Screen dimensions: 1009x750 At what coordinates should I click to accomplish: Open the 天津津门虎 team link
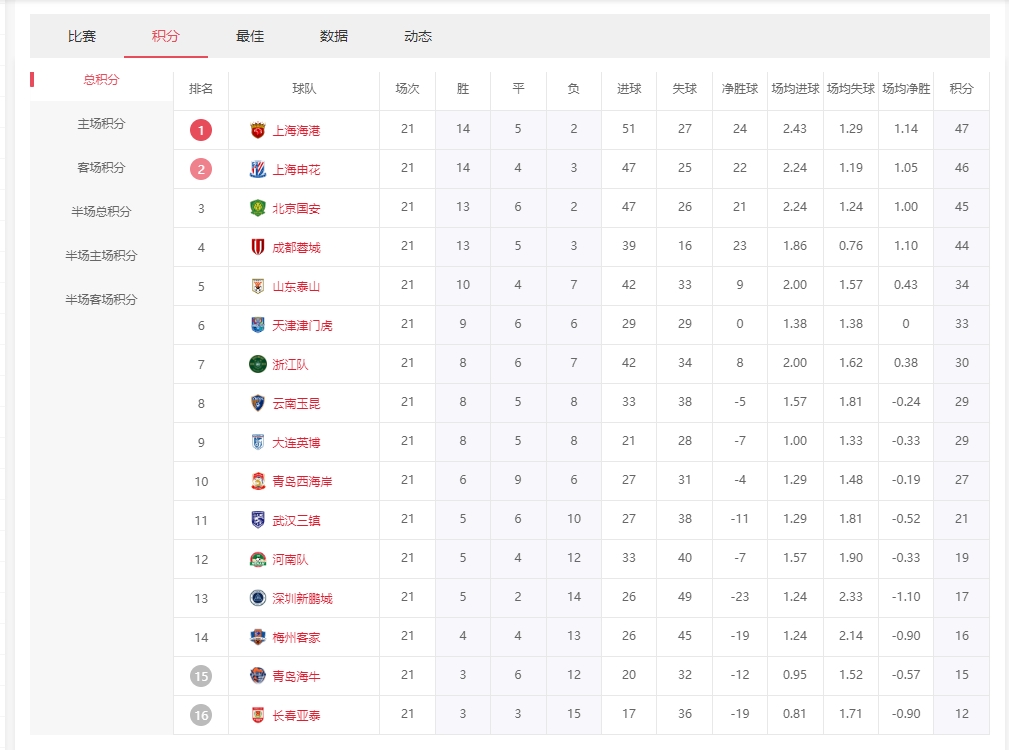click(x=302, y=325)
